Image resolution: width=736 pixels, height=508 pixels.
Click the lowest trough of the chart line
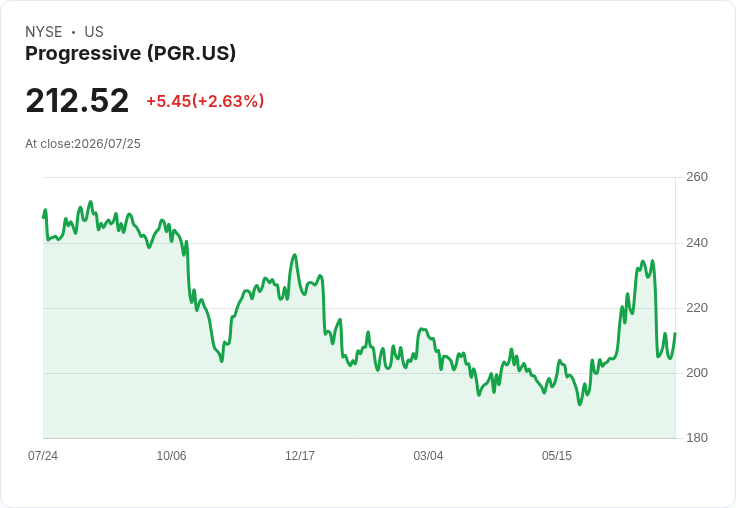pos(580,404)
